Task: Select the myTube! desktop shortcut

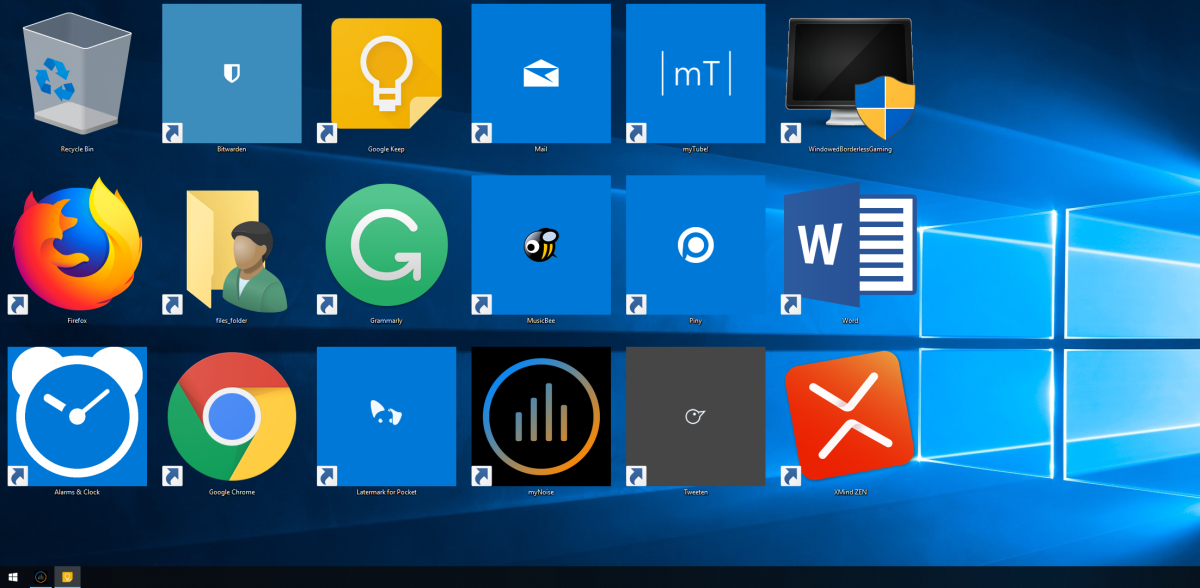Action: coord(695,74)
